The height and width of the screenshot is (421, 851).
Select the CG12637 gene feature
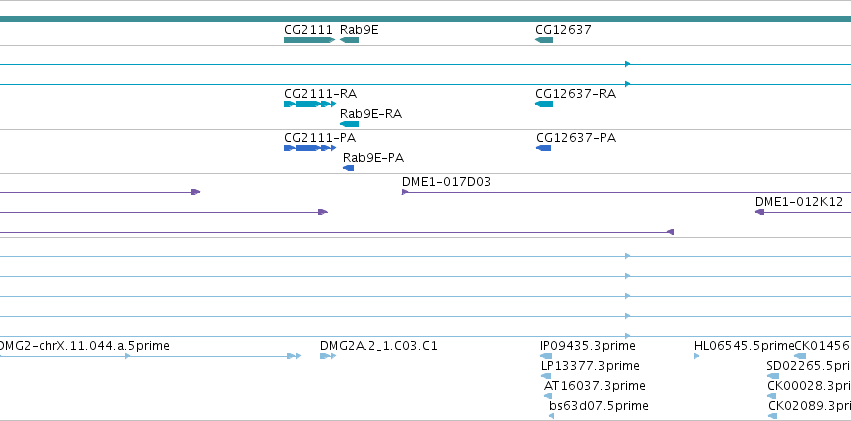tap(544, 40)
